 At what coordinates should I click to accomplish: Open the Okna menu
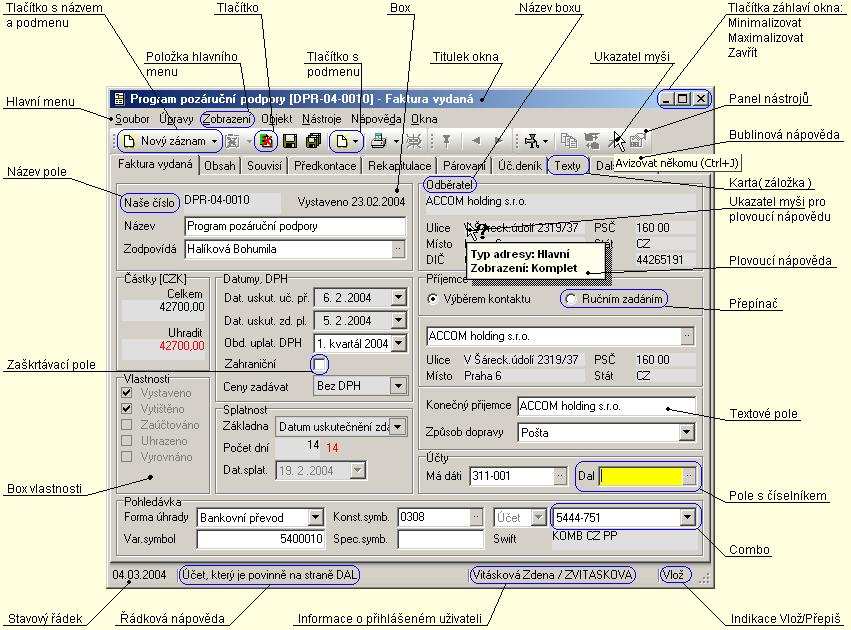coord(424,119)
